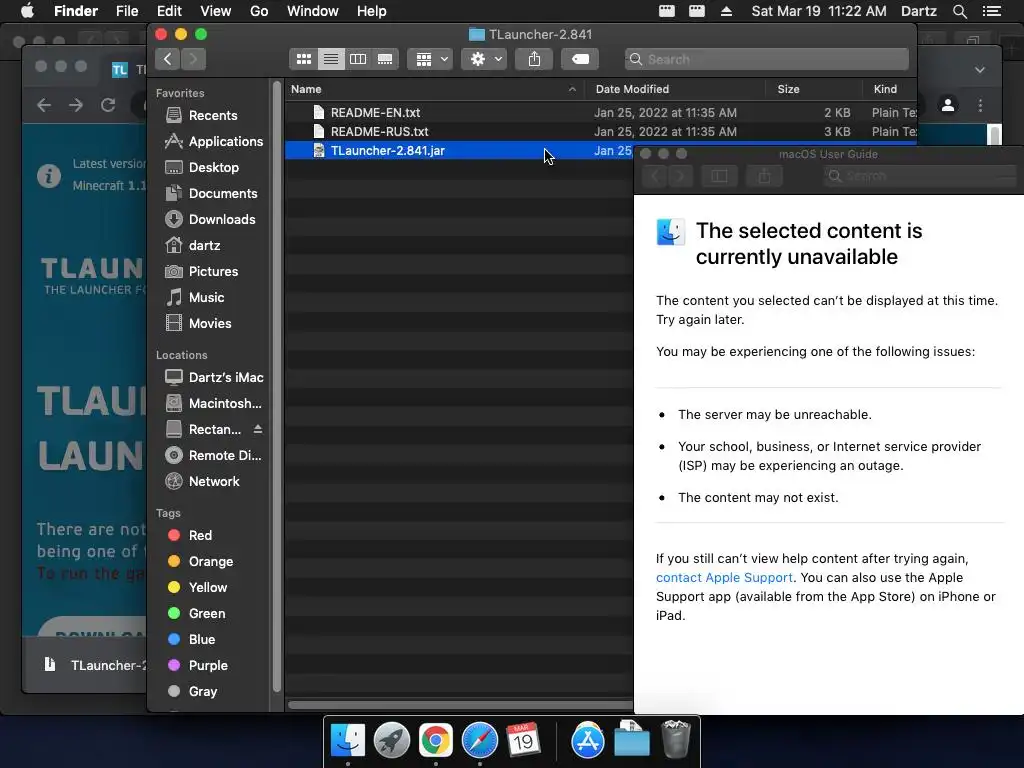
Task: Open Notification Center in the menu bar
Action: coord(992,11)
